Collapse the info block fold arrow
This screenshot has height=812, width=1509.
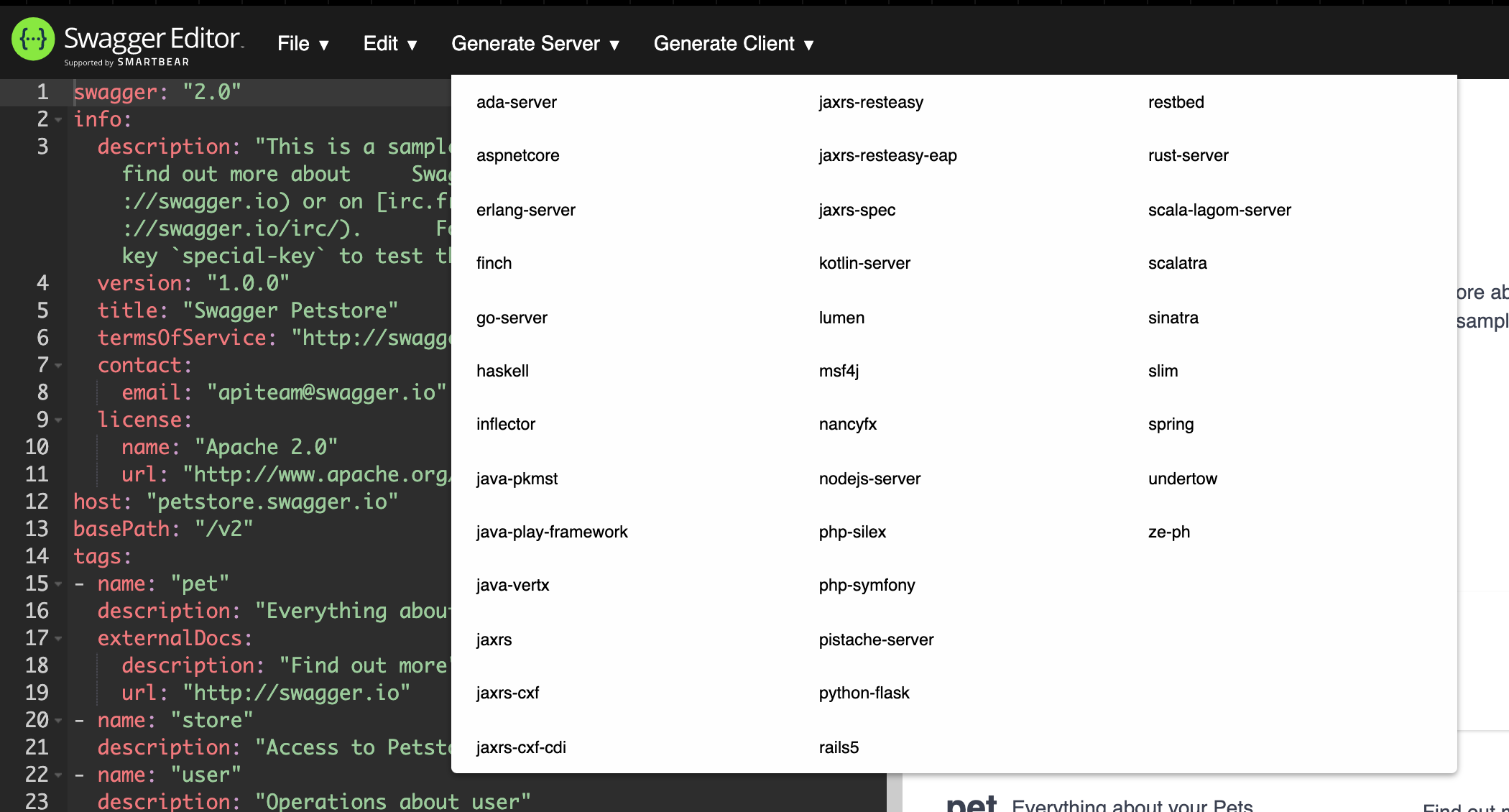pyautogui.click(x=59, y=120)
